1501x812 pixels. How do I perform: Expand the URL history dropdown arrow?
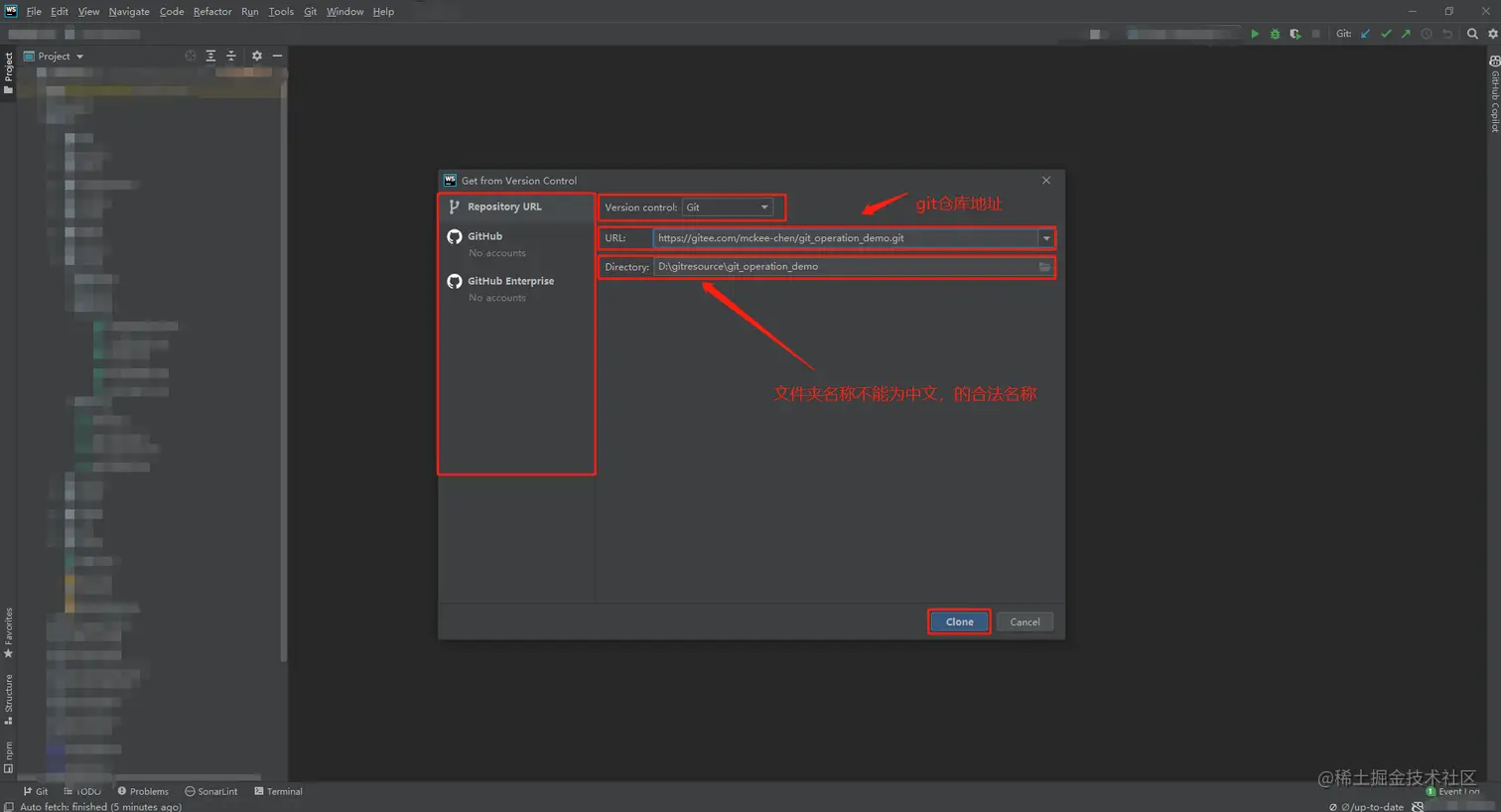pos(1046,238)
